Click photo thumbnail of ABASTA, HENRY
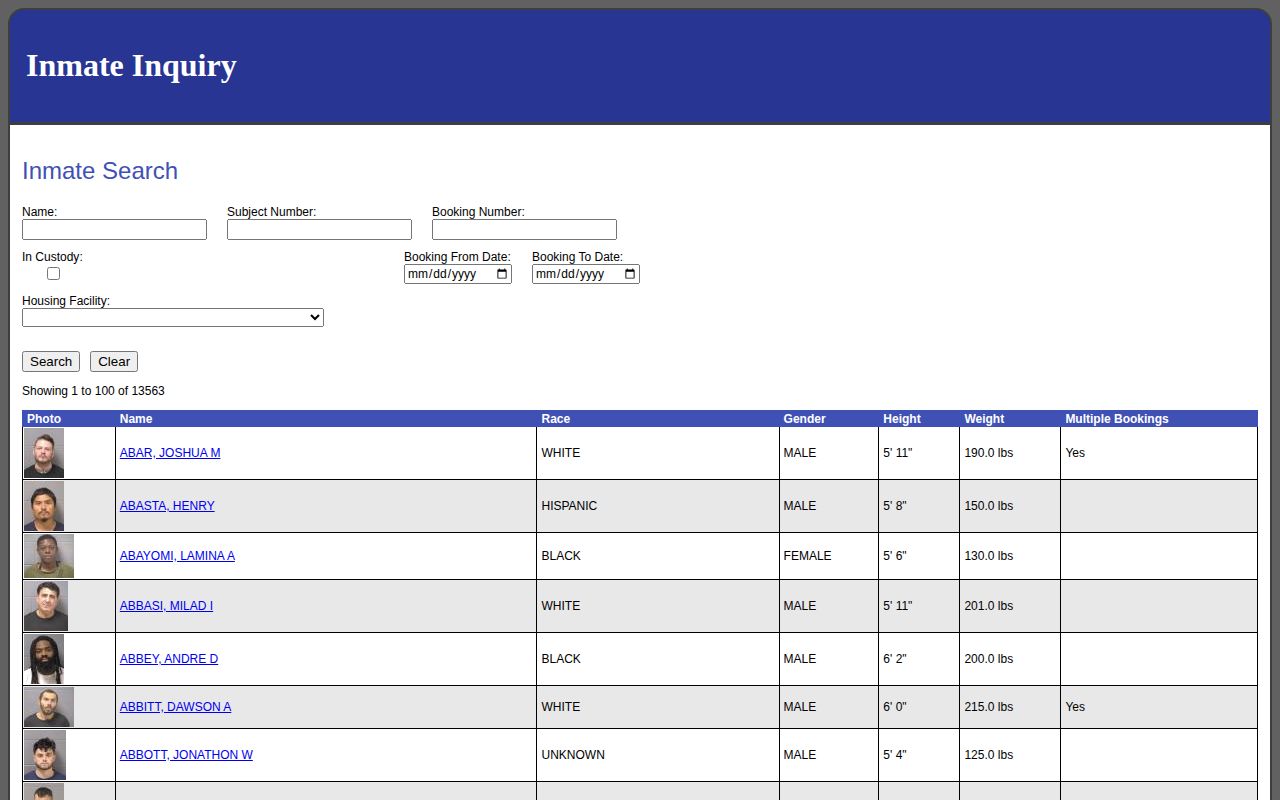Viewport: 1280px width, 800px height. 44,506
